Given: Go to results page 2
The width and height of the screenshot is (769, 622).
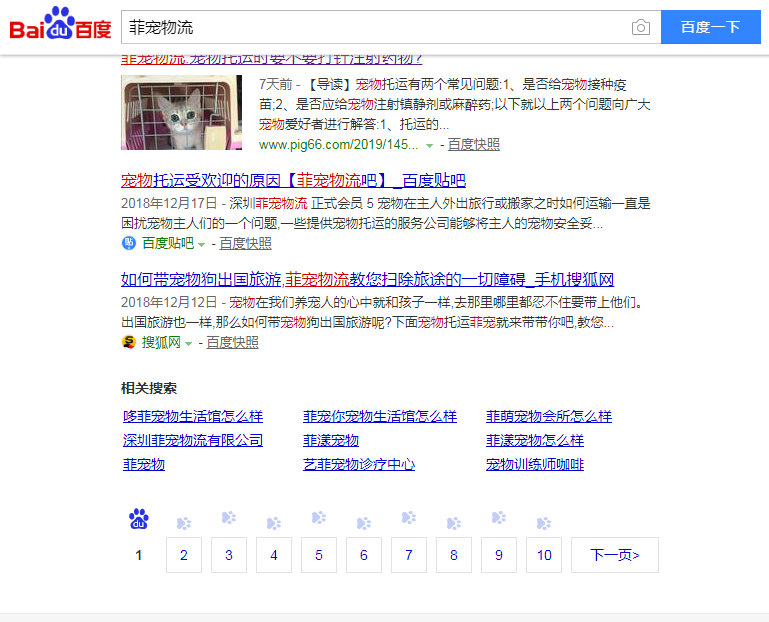Looking at the screenshot, I should [184, 555].
